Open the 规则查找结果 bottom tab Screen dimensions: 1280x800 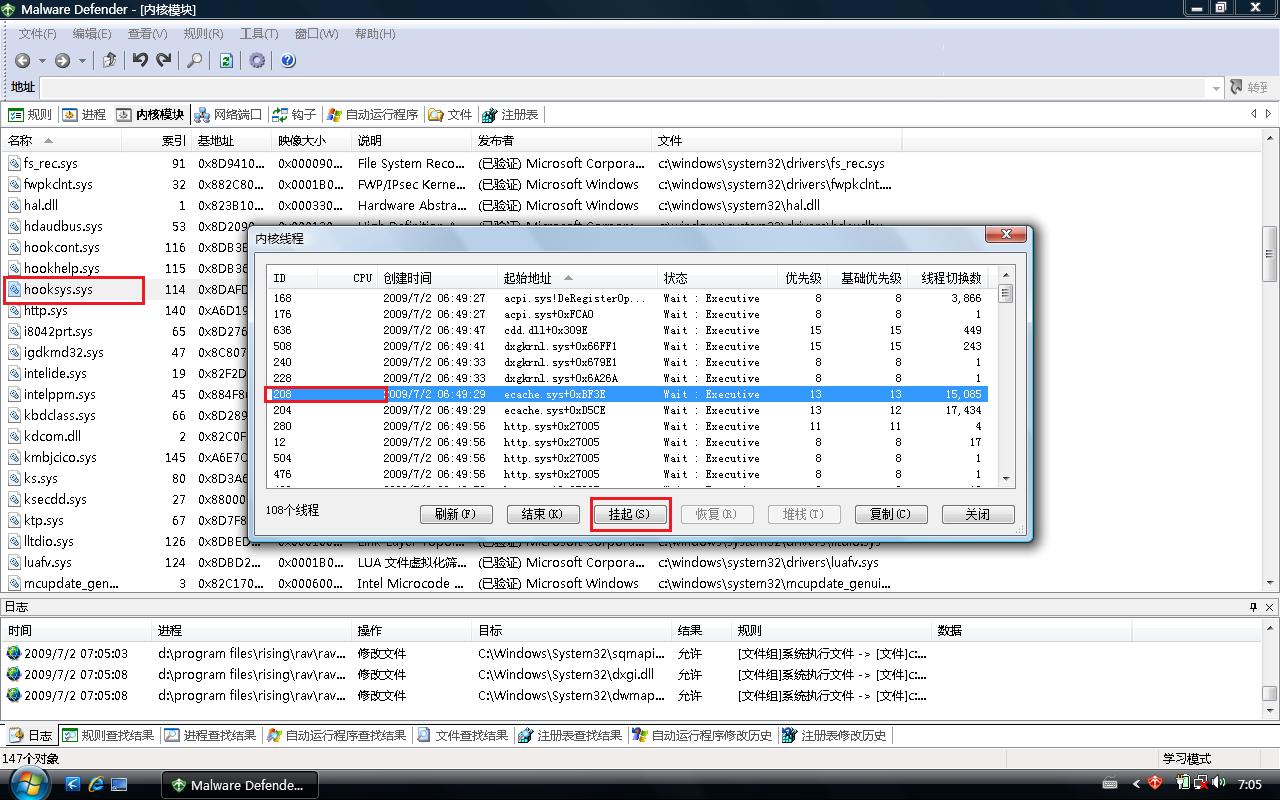108,735
